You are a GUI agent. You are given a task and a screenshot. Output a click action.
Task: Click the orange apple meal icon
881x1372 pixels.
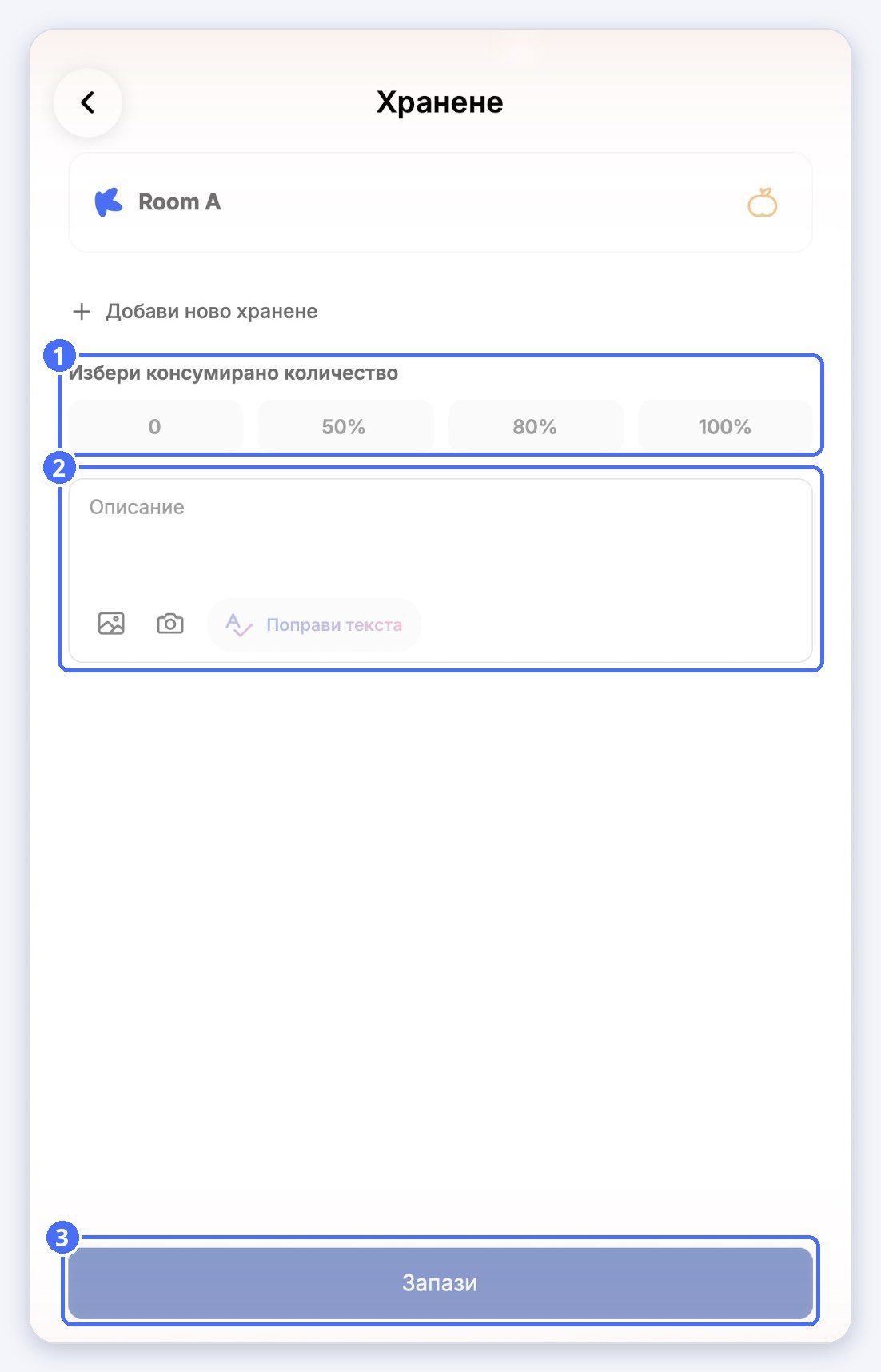(x=762, y=202)
